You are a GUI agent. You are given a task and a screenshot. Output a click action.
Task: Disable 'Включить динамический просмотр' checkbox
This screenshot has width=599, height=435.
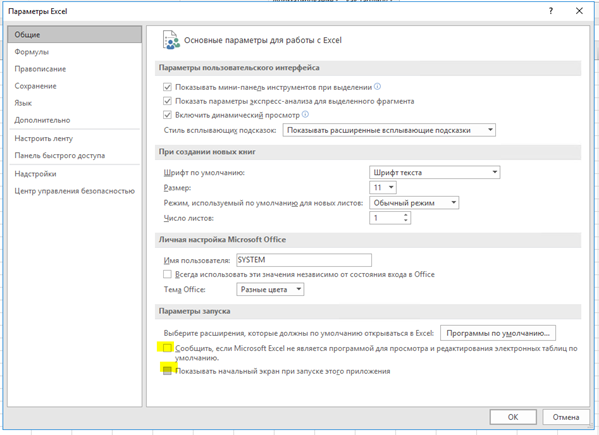[x=167, y=115]
